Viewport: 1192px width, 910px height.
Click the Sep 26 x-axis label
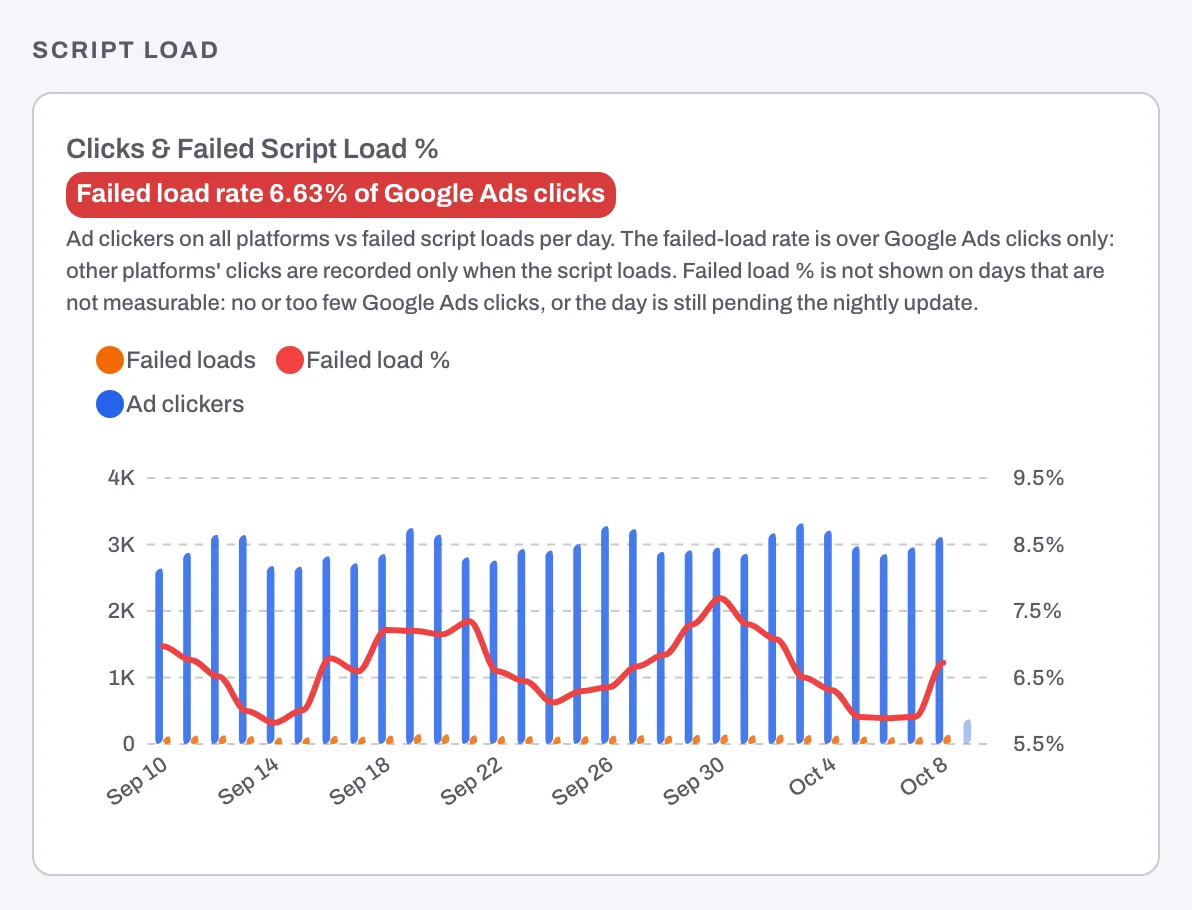(582, 781)
